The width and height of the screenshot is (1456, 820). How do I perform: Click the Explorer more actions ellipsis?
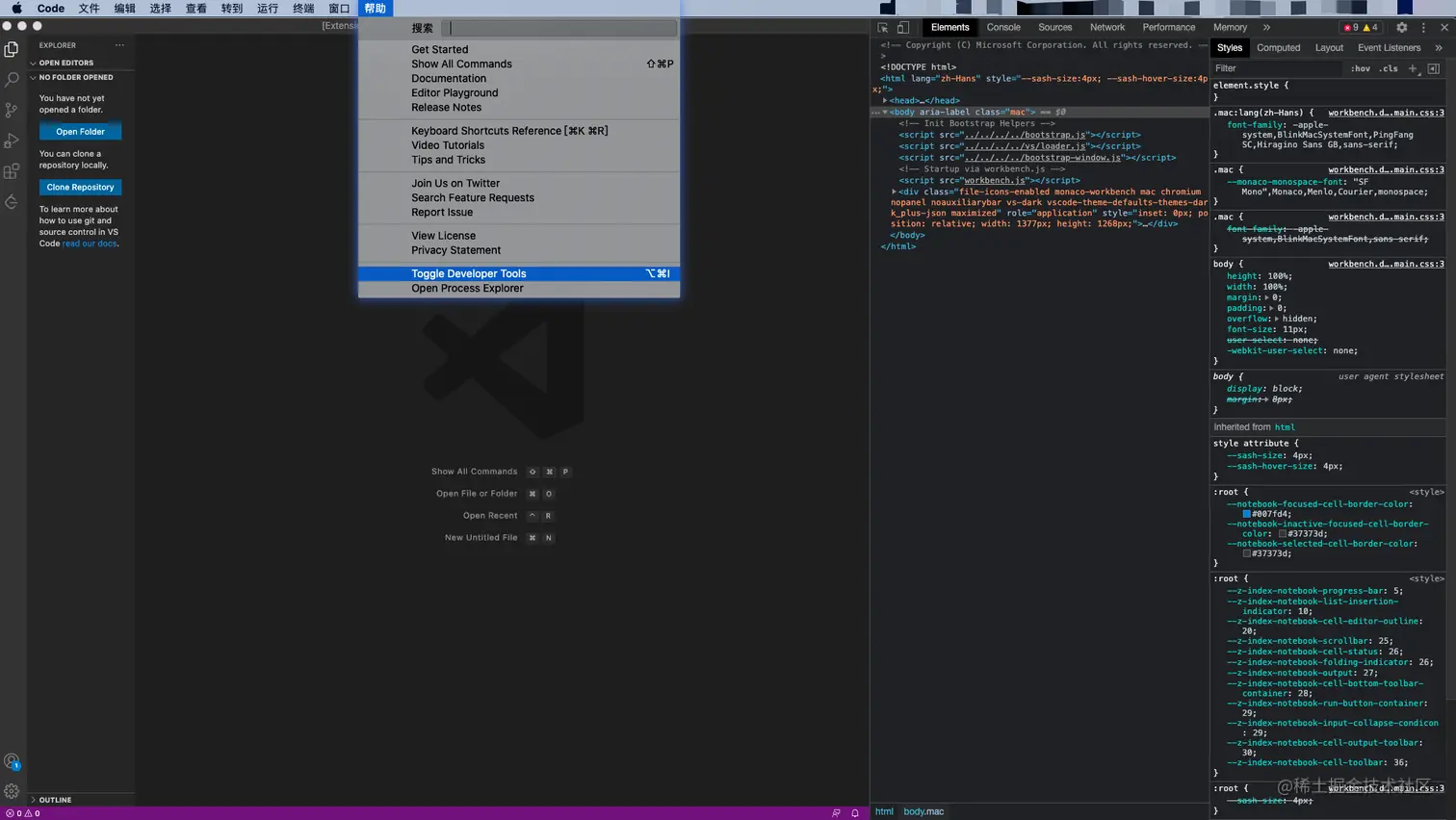[x=119, y=45]
